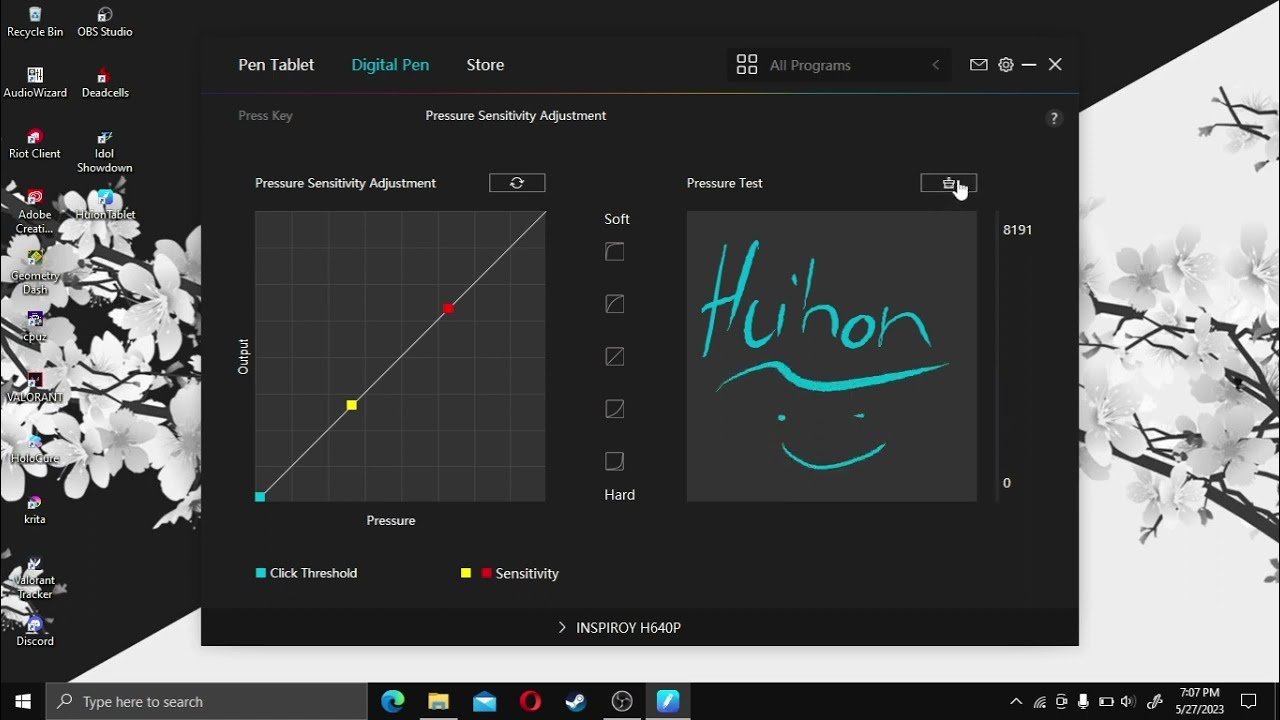The width and height of the screenshot is (1280, 720).
Task: Click the pressure level meter bar
Action: point(996,356)
